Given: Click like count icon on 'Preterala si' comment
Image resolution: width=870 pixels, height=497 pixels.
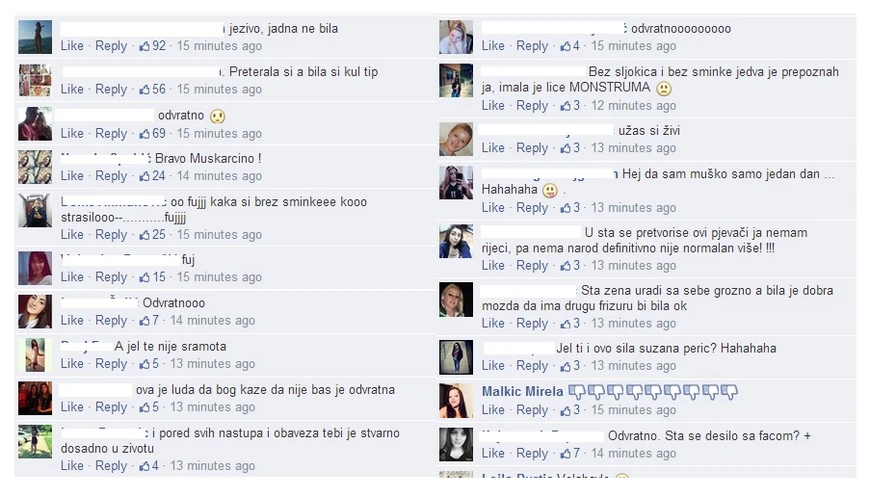Looking at the screenshot, I should [x=144, y=89].
